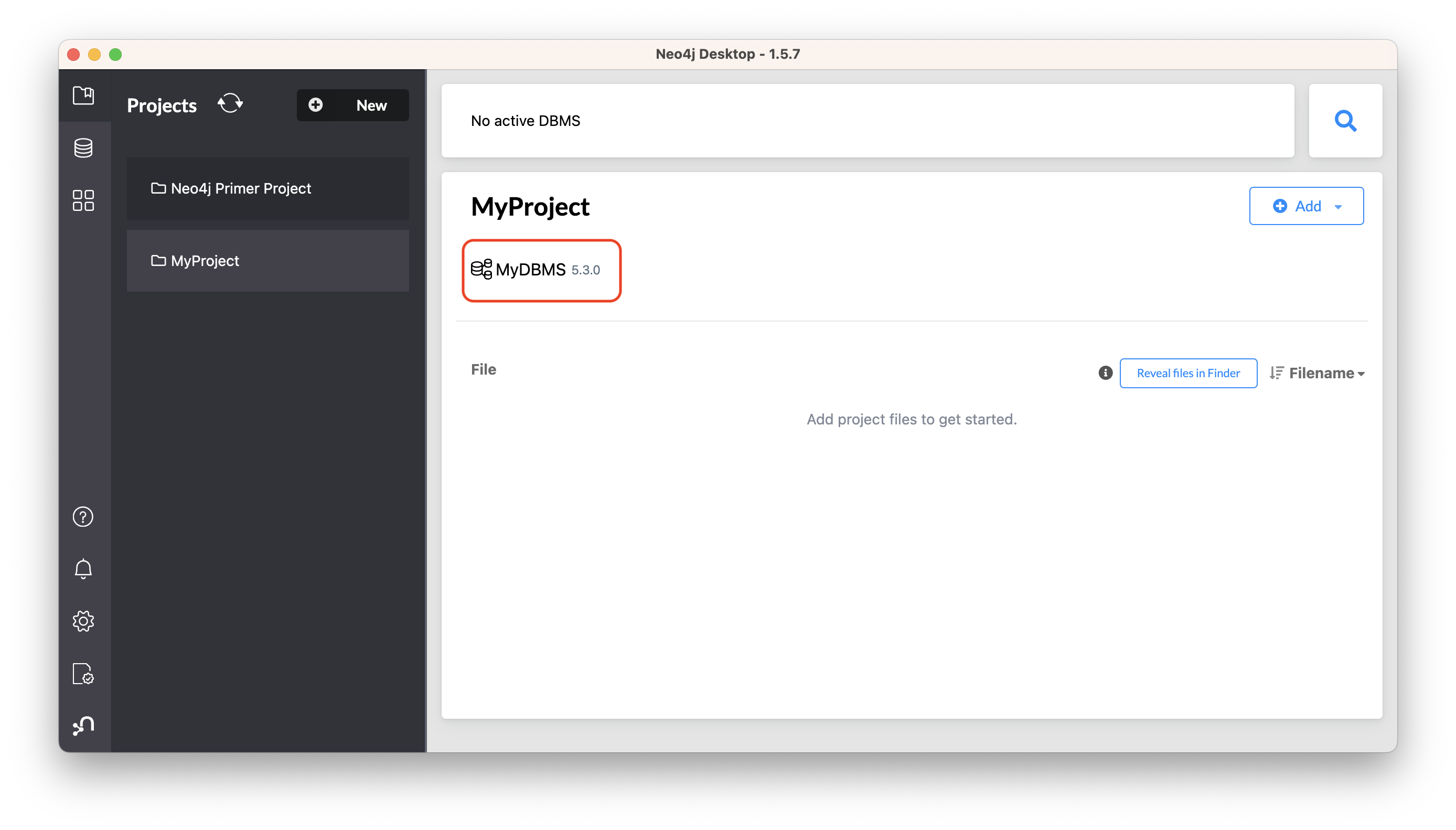Open the Graph Apps grid icon
This screenshot has width=1456, height=830.
click(x=83, y=200)
